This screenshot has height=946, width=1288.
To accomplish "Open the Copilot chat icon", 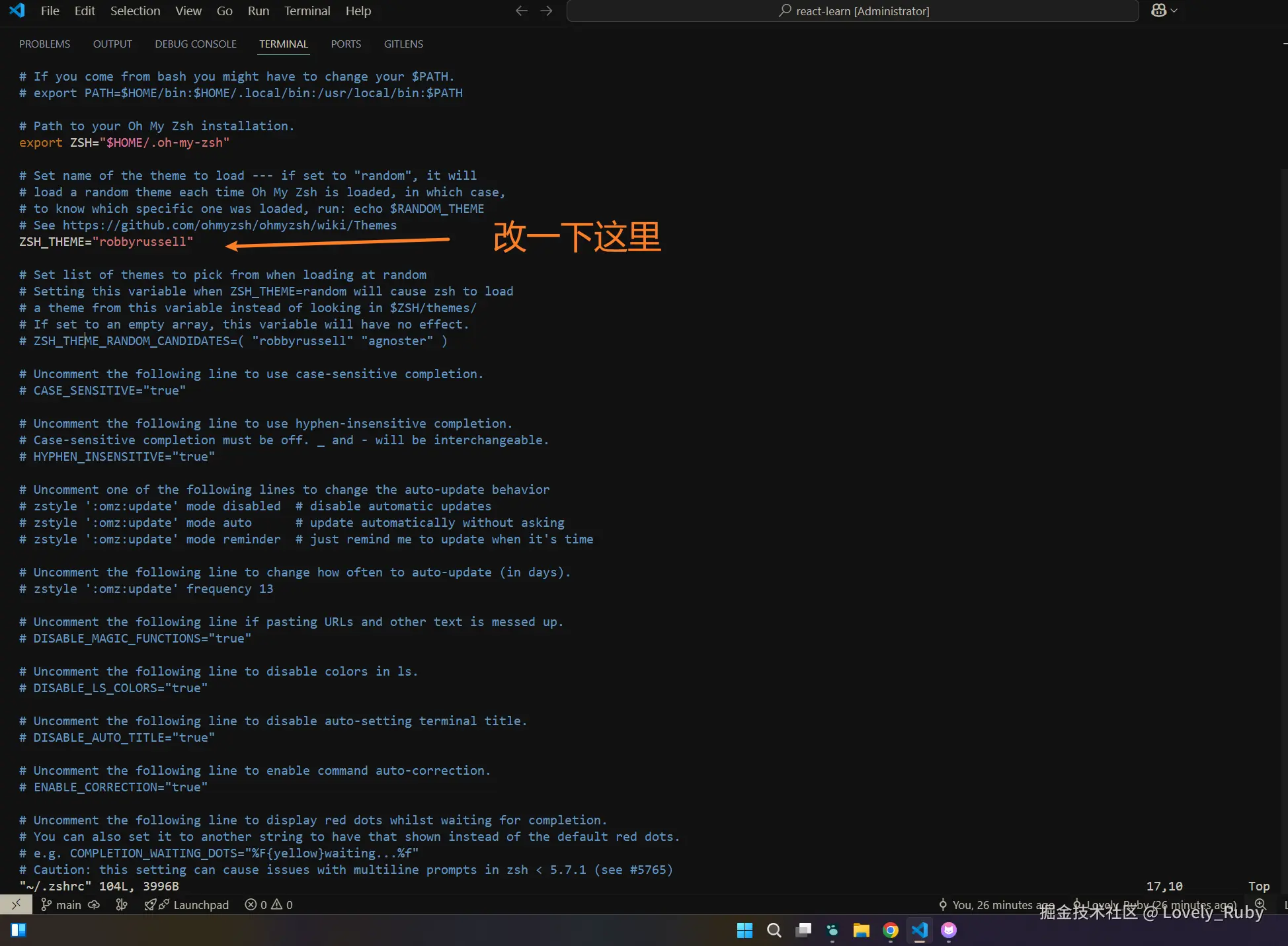I will 1158,11.
